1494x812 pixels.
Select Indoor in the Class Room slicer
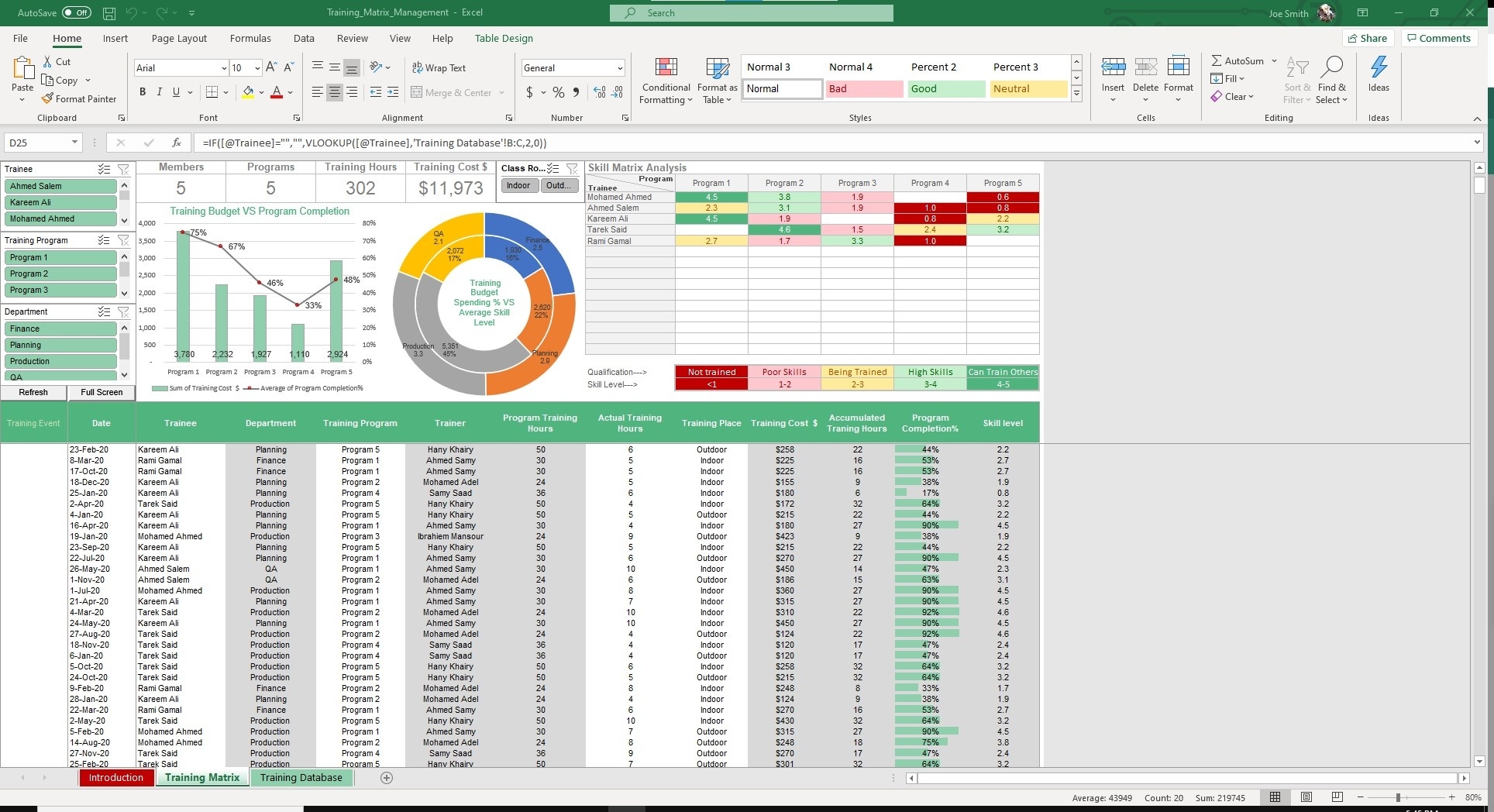click(x=518, y=185)
